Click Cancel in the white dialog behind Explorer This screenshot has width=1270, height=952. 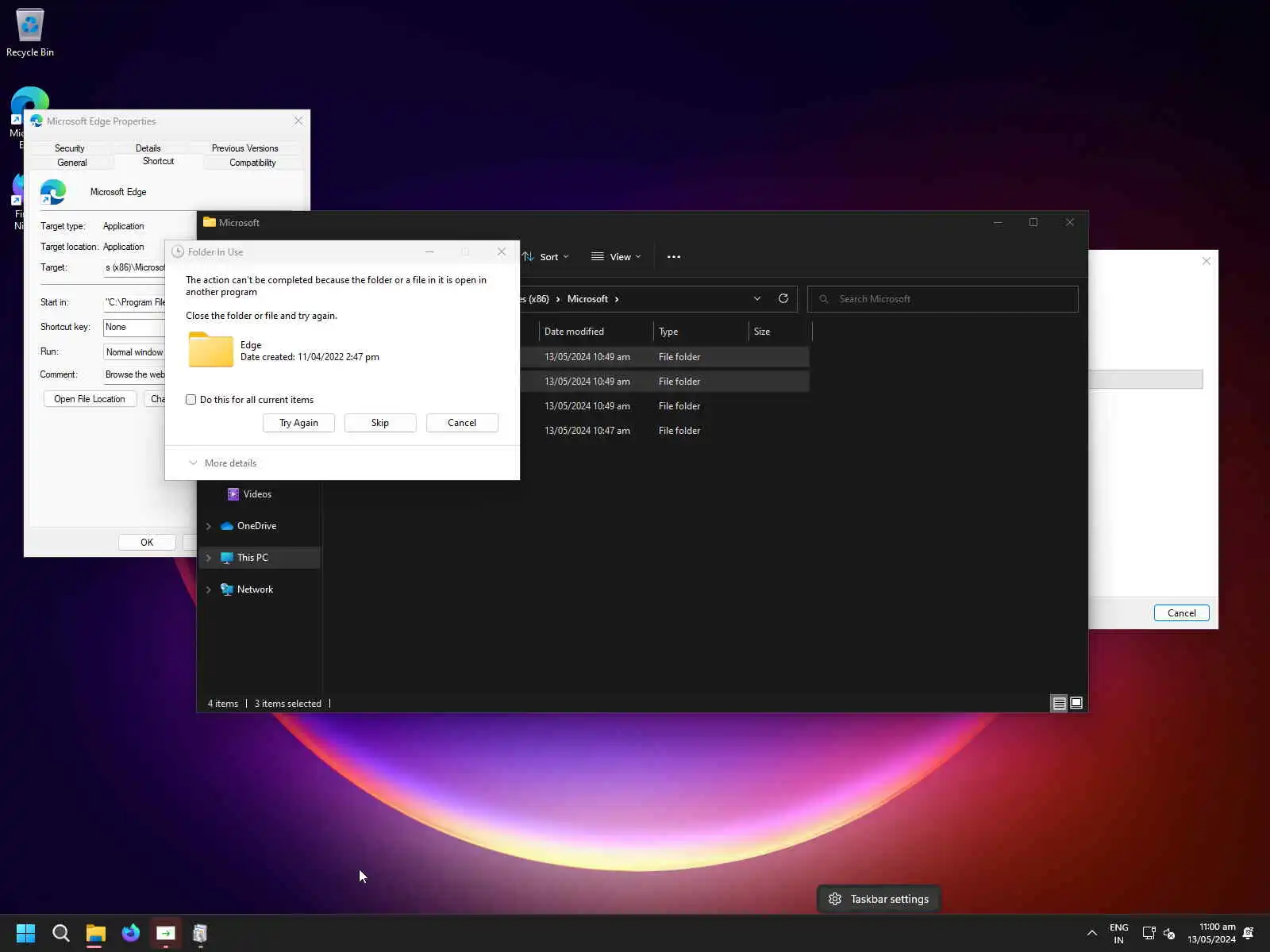[1182, 613]
